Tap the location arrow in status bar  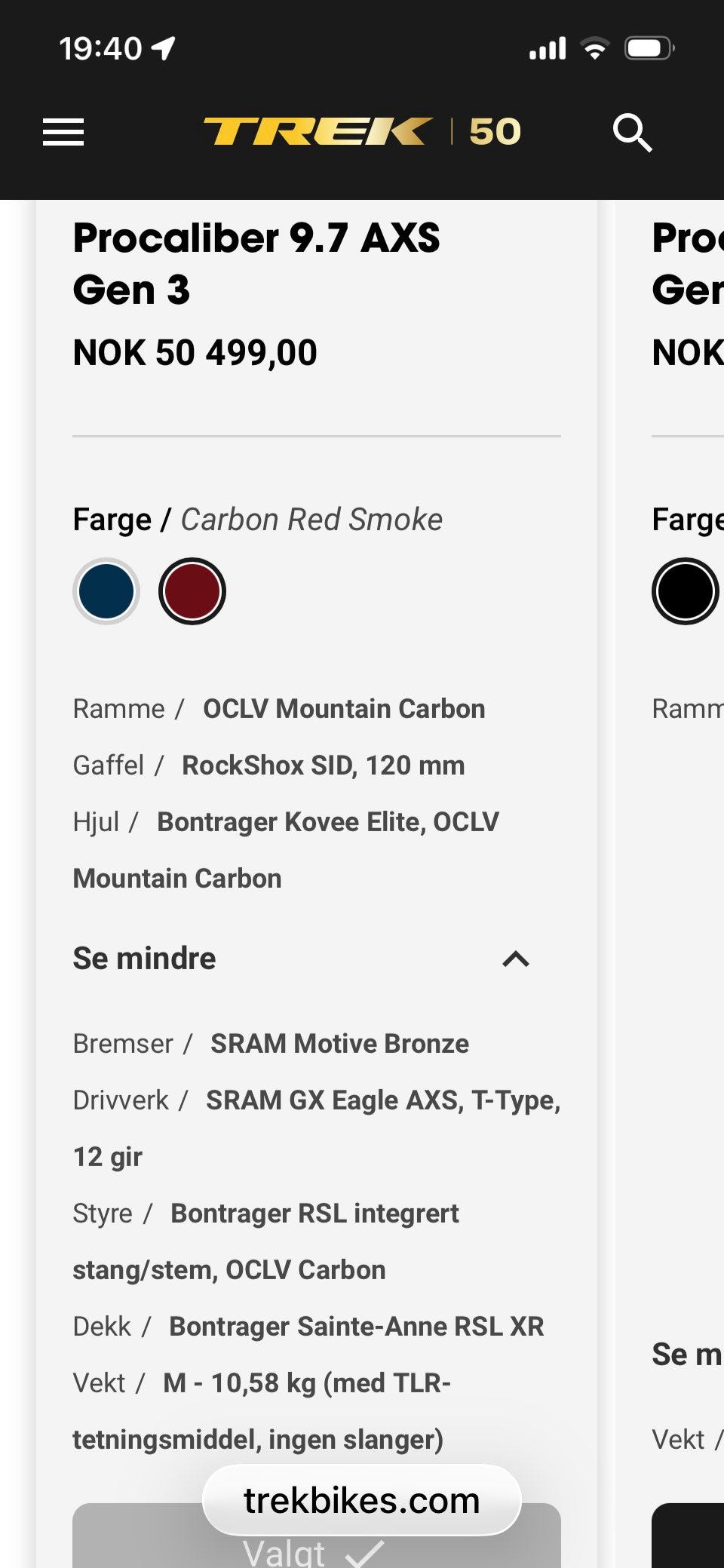pyautogui.click(x=164, y=48)
